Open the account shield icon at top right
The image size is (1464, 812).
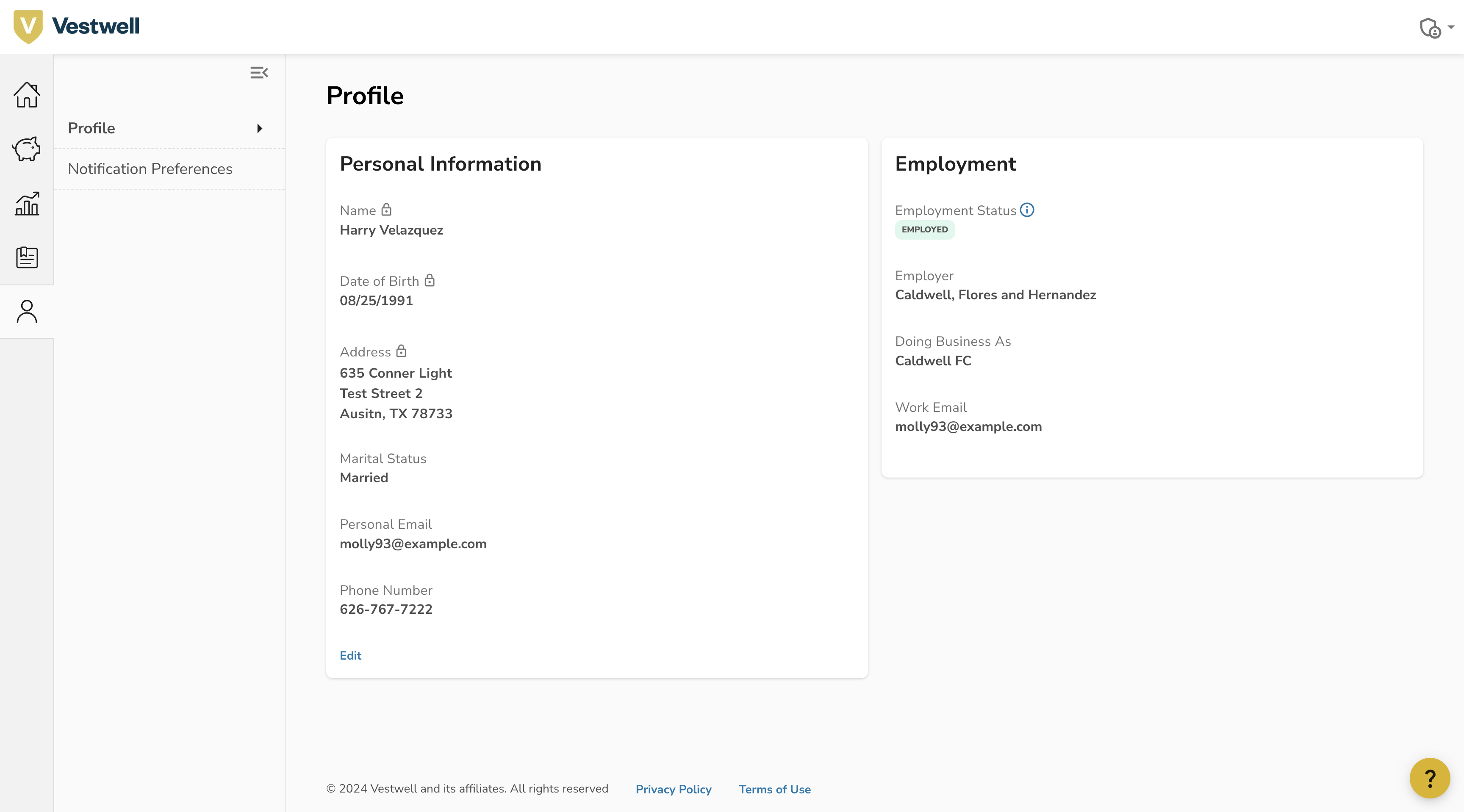tap(1431, 28)
